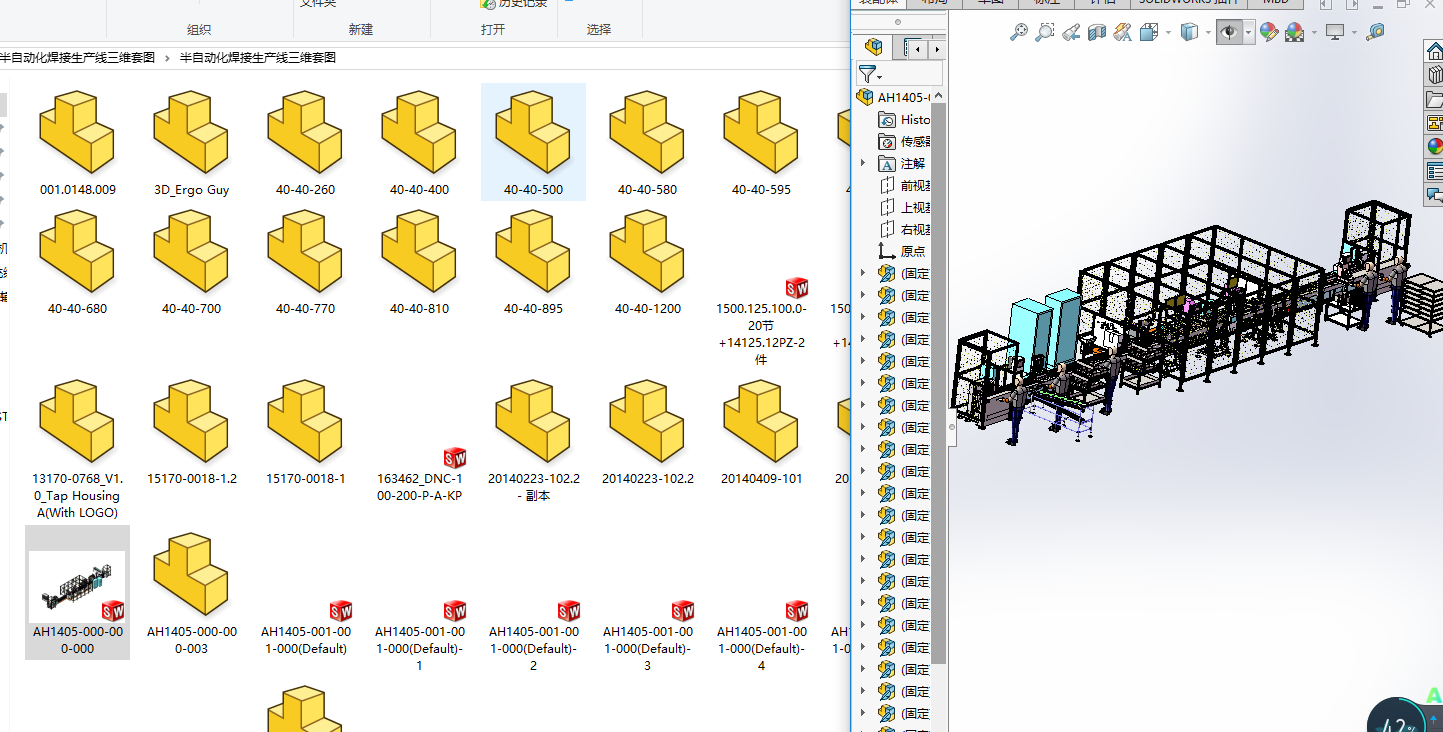Expand the 注解 folder in feature tree

point(863,163)
